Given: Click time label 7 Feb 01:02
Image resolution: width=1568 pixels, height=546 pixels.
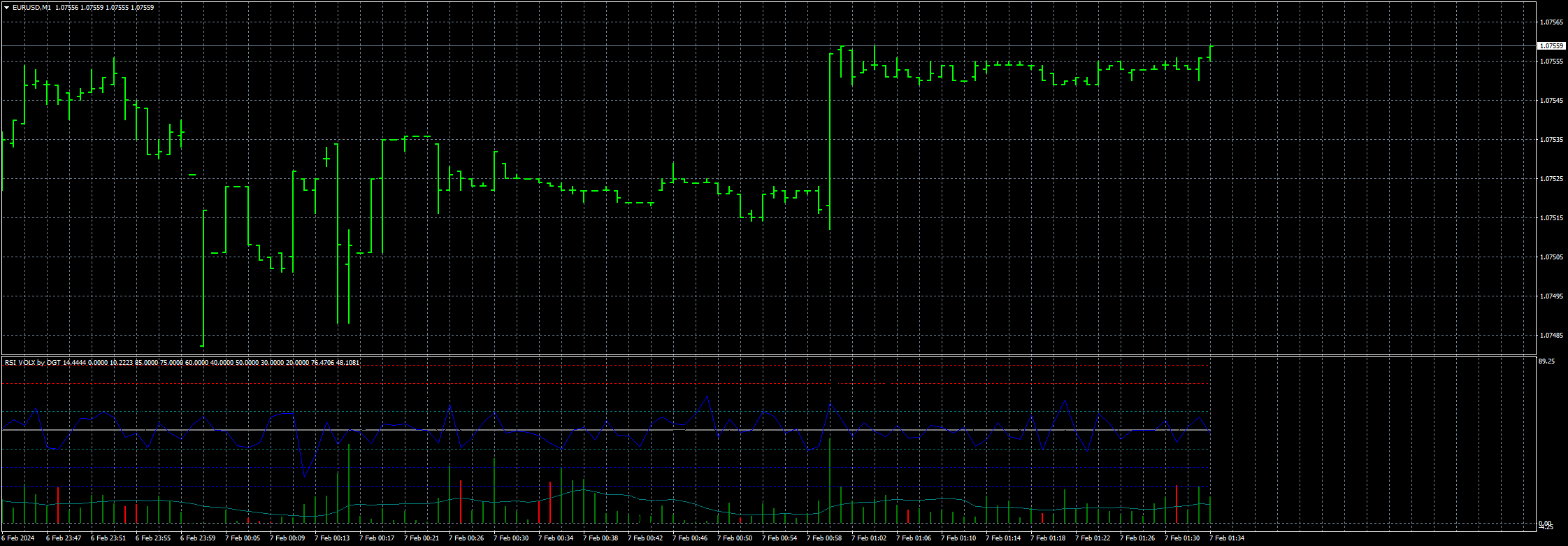Looking at the screenshot, I should [x=869, y=538].
